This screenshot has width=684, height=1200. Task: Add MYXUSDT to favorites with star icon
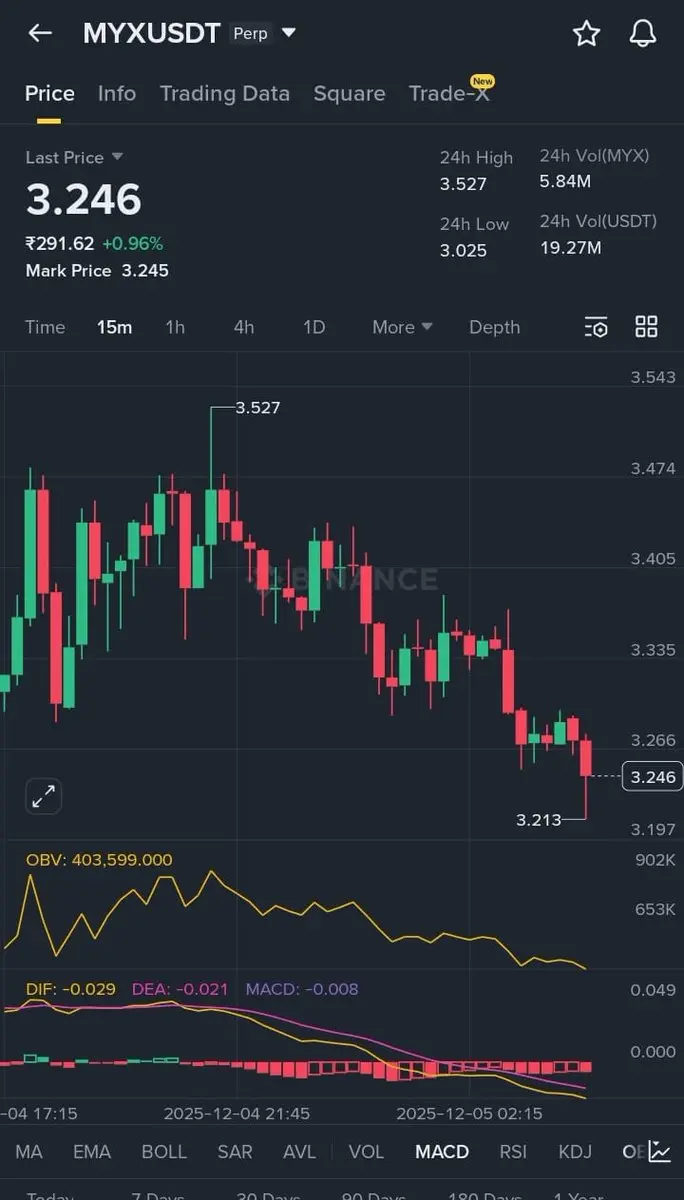pyautogui.click(x=586, y=33)
